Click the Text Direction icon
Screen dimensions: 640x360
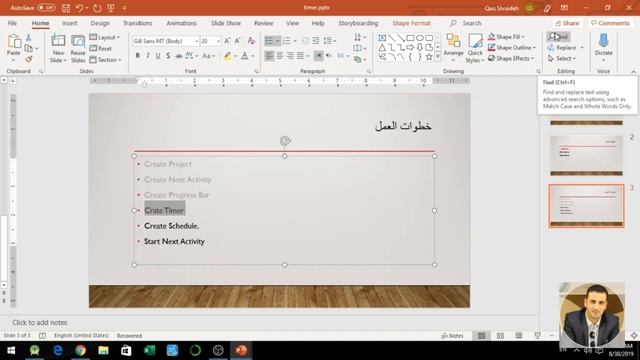(x=358, y=37)
